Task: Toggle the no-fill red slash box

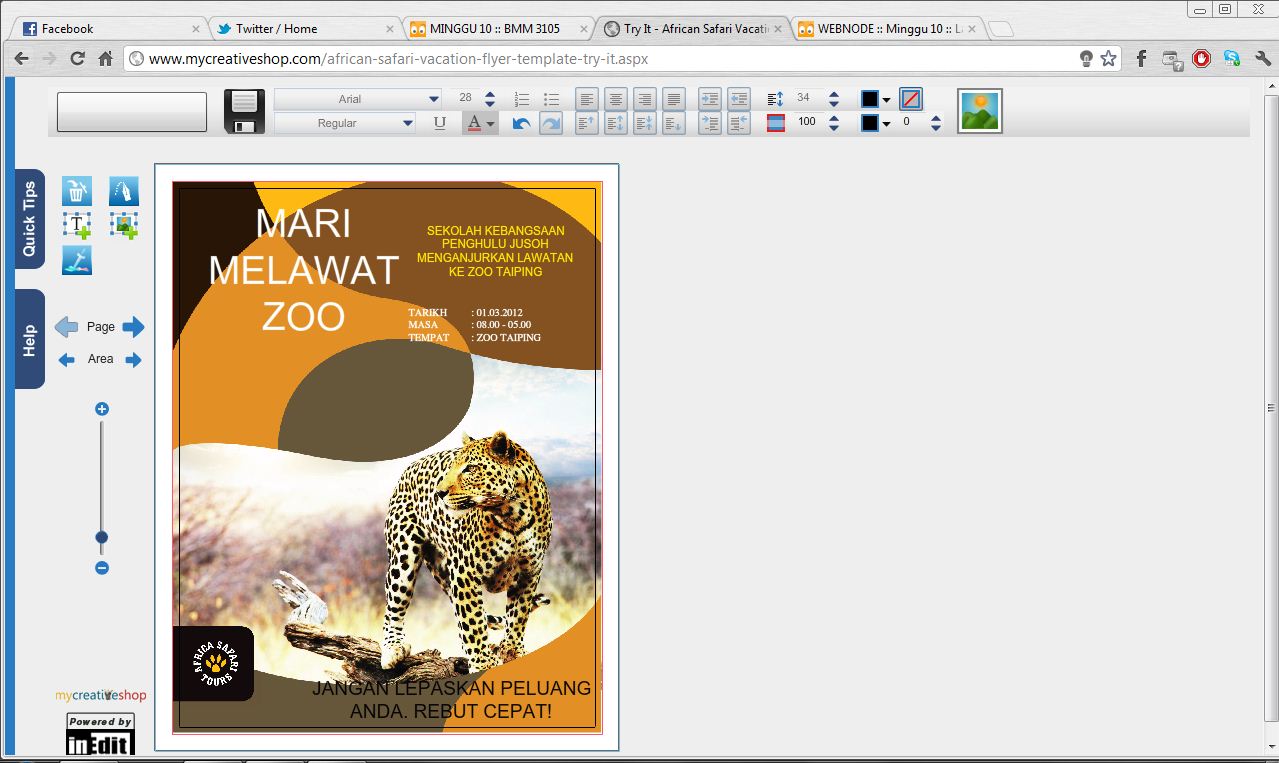Action: pyautogui.click(x=910, y=99)
